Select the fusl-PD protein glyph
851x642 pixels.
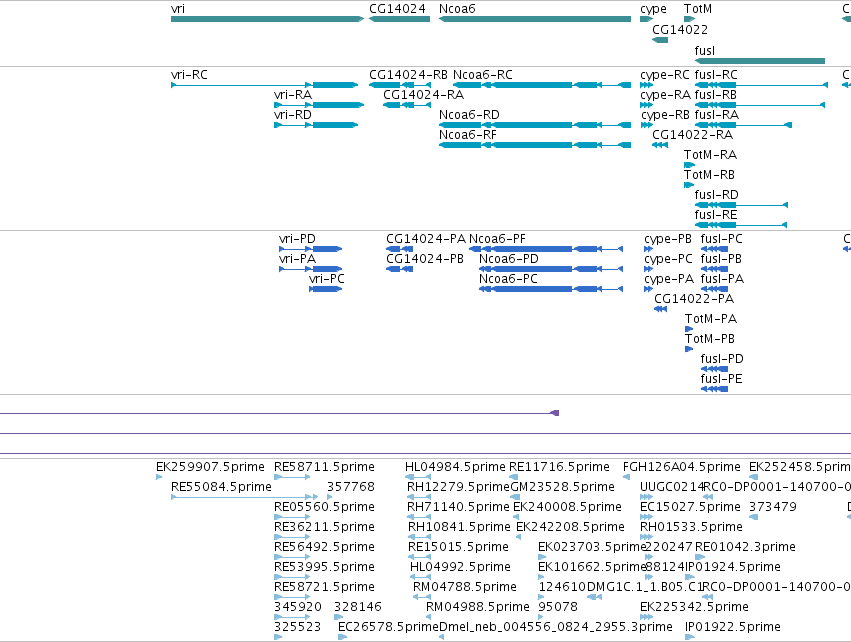[714, 369]
